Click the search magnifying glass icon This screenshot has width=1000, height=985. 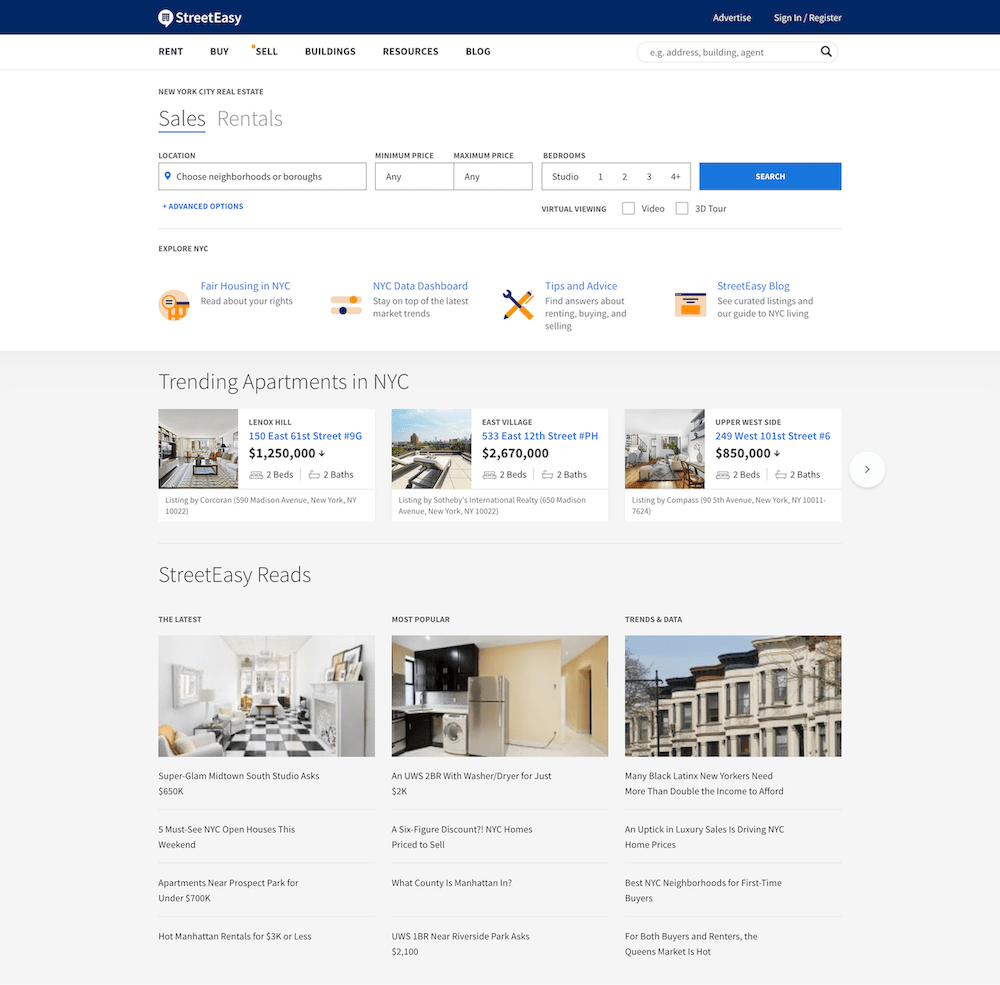(826, 51)
